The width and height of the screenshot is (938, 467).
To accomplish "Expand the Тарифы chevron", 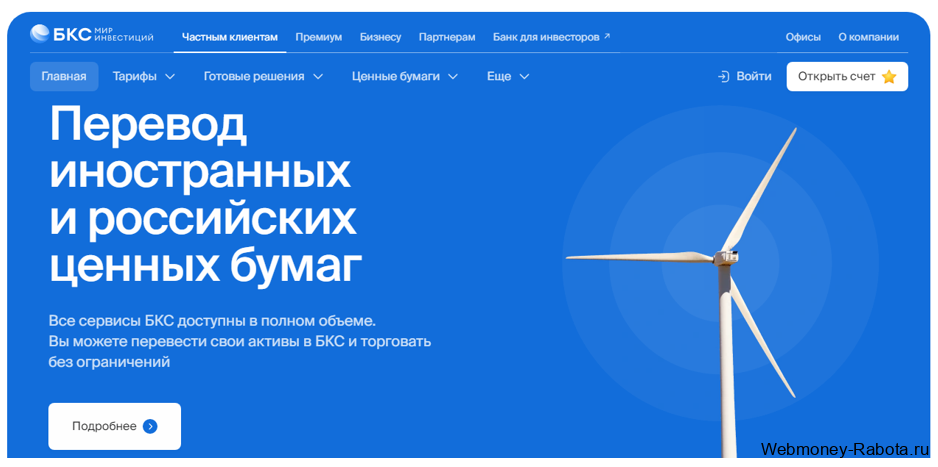I will pyautogui.click(x=169, y=77).
